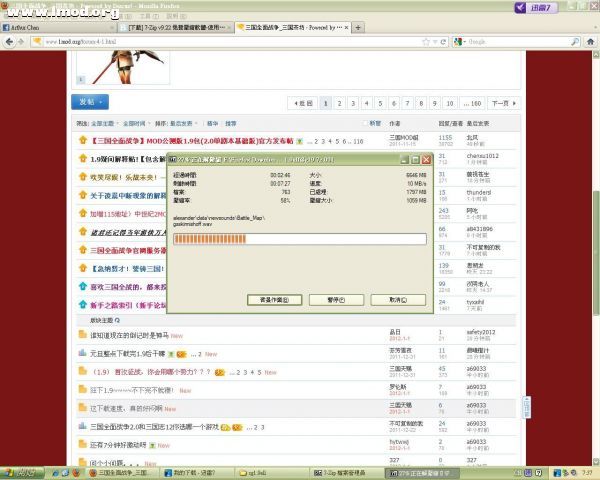
Task: Click the Windows Start button
Action: [22, 472]
